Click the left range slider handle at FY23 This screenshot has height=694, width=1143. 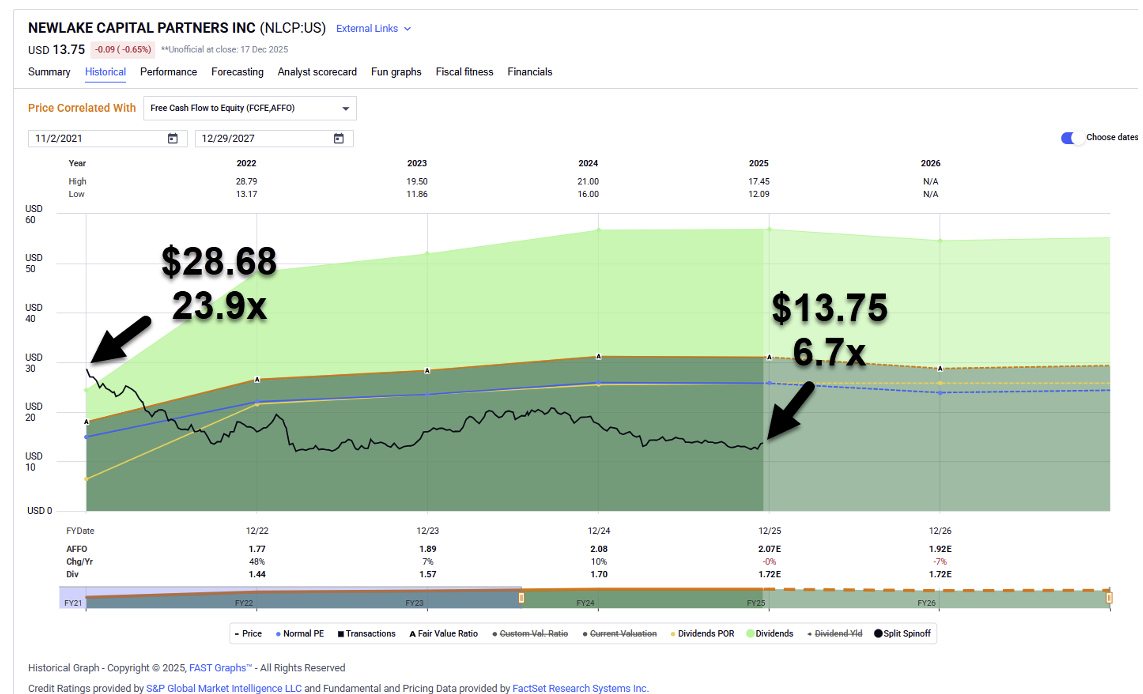(x=521, y=598)
